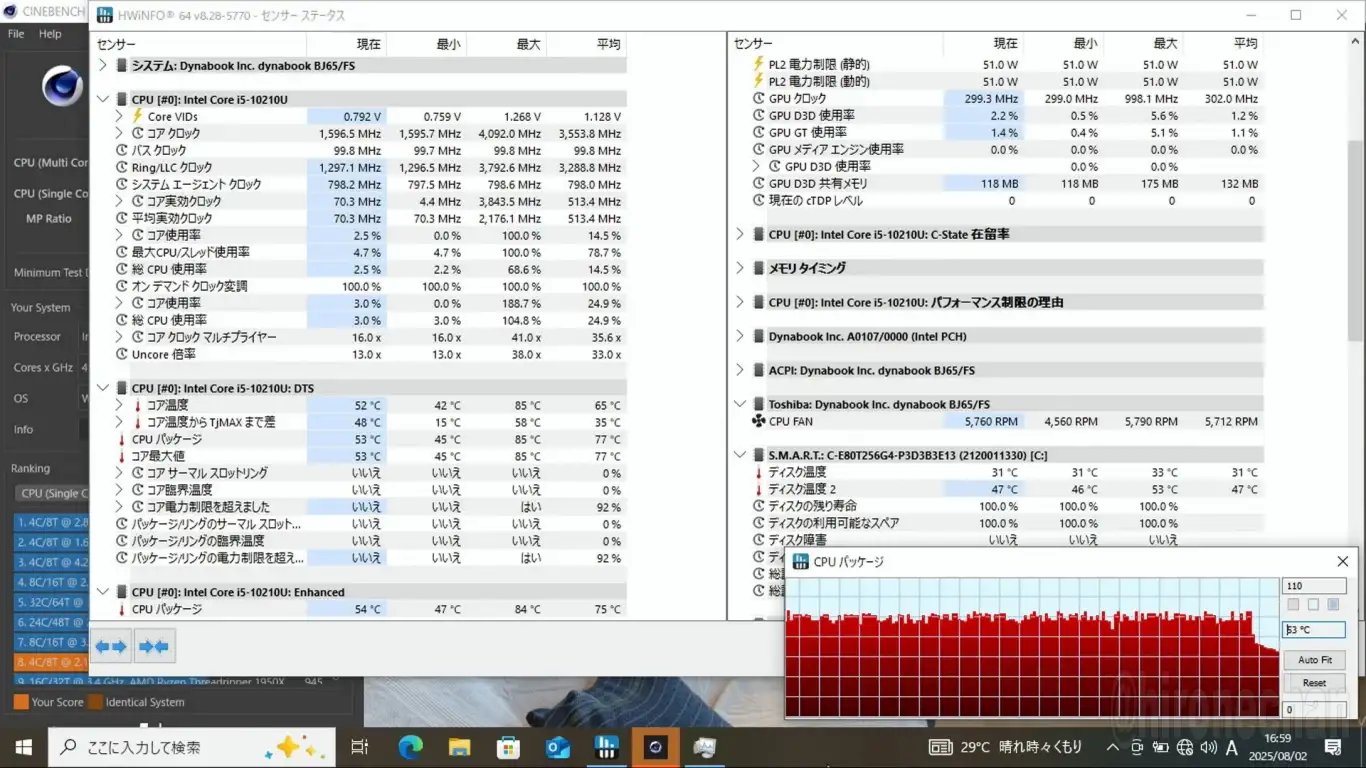Screen dimensions: 1366x768
Task: Collapse the S.M.A.R.T. C-E80T256G4 drive group
Action: coord(740,455)
